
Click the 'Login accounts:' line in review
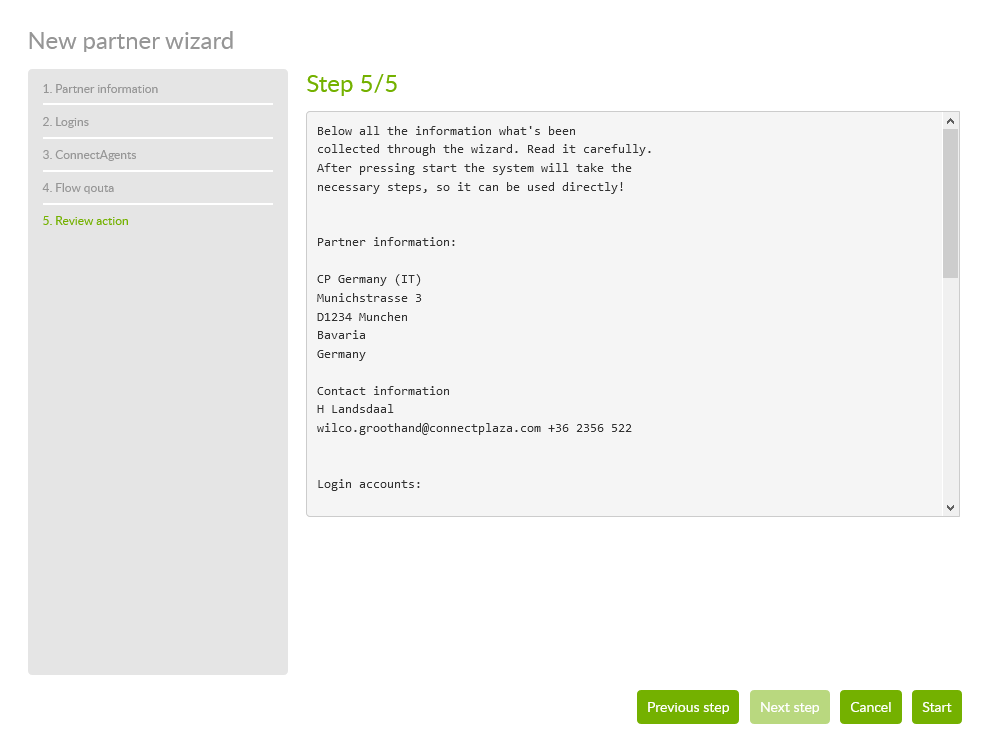(x=369, y=484)
